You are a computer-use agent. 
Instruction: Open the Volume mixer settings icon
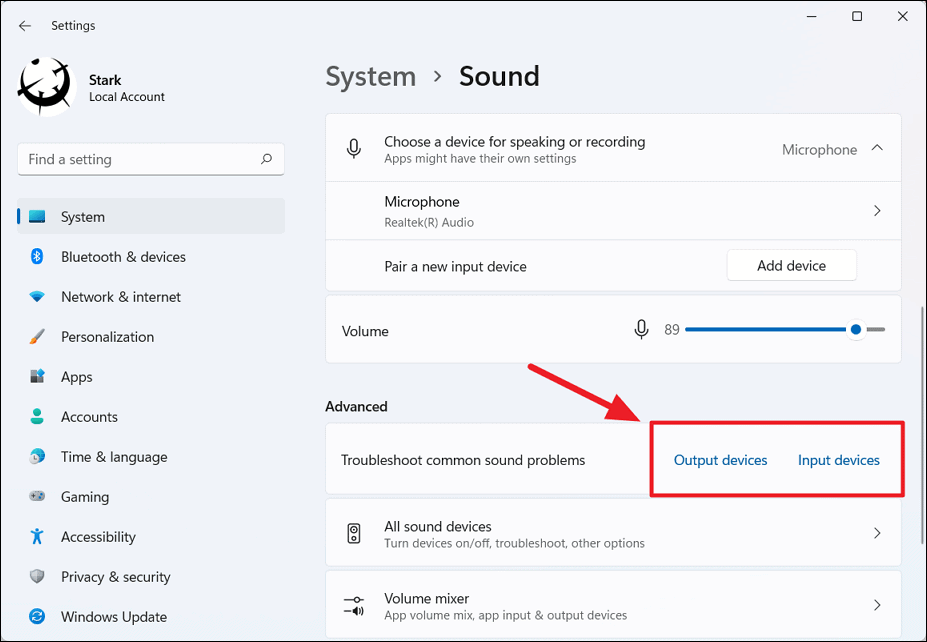coord(353,605)
